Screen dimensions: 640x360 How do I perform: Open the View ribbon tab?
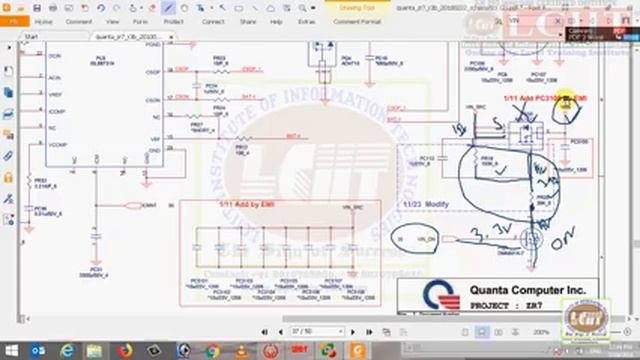112,22
